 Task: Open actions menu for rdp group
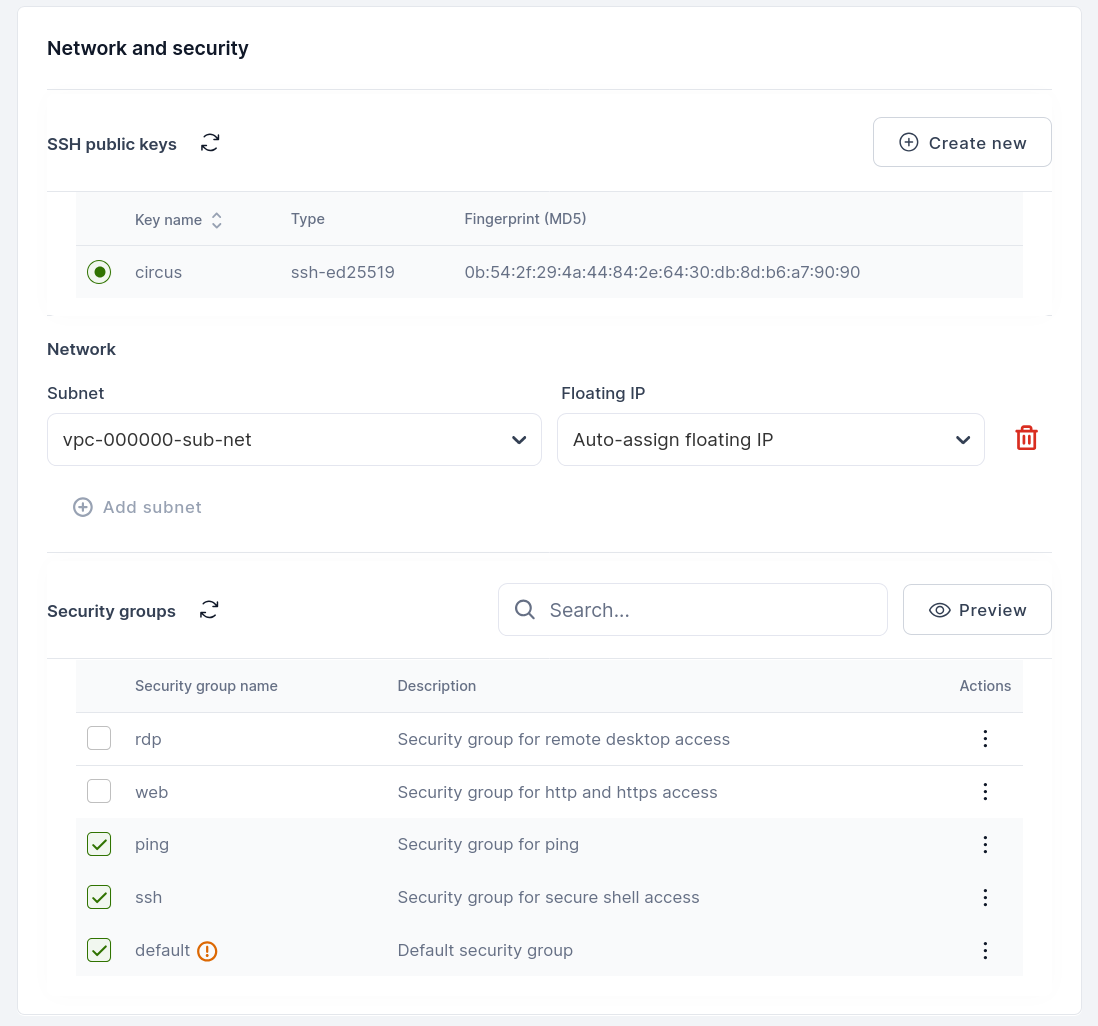[x=985, y=739]
